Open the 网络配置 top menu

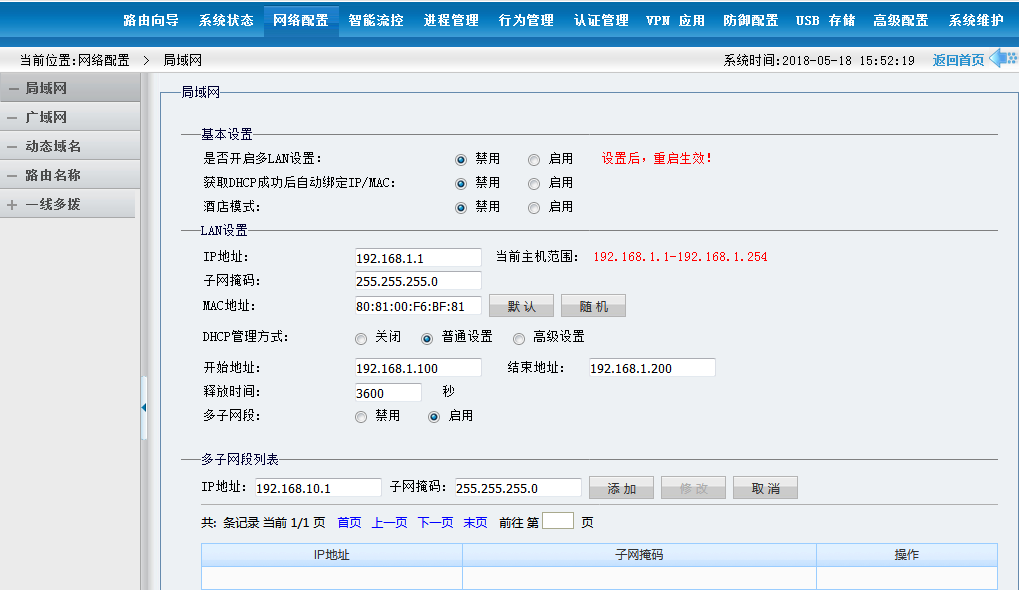coord(301,20)
